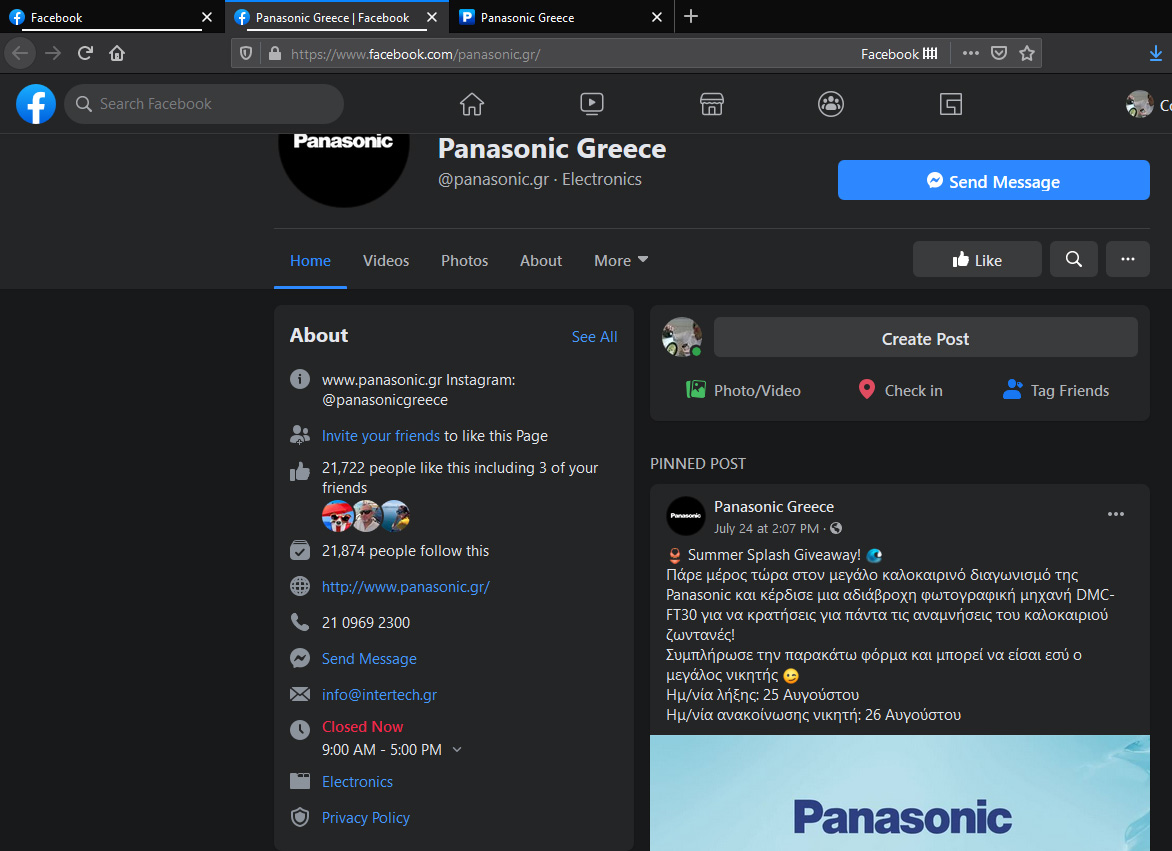Click the Send Message blue button

[x=993, y=180]
